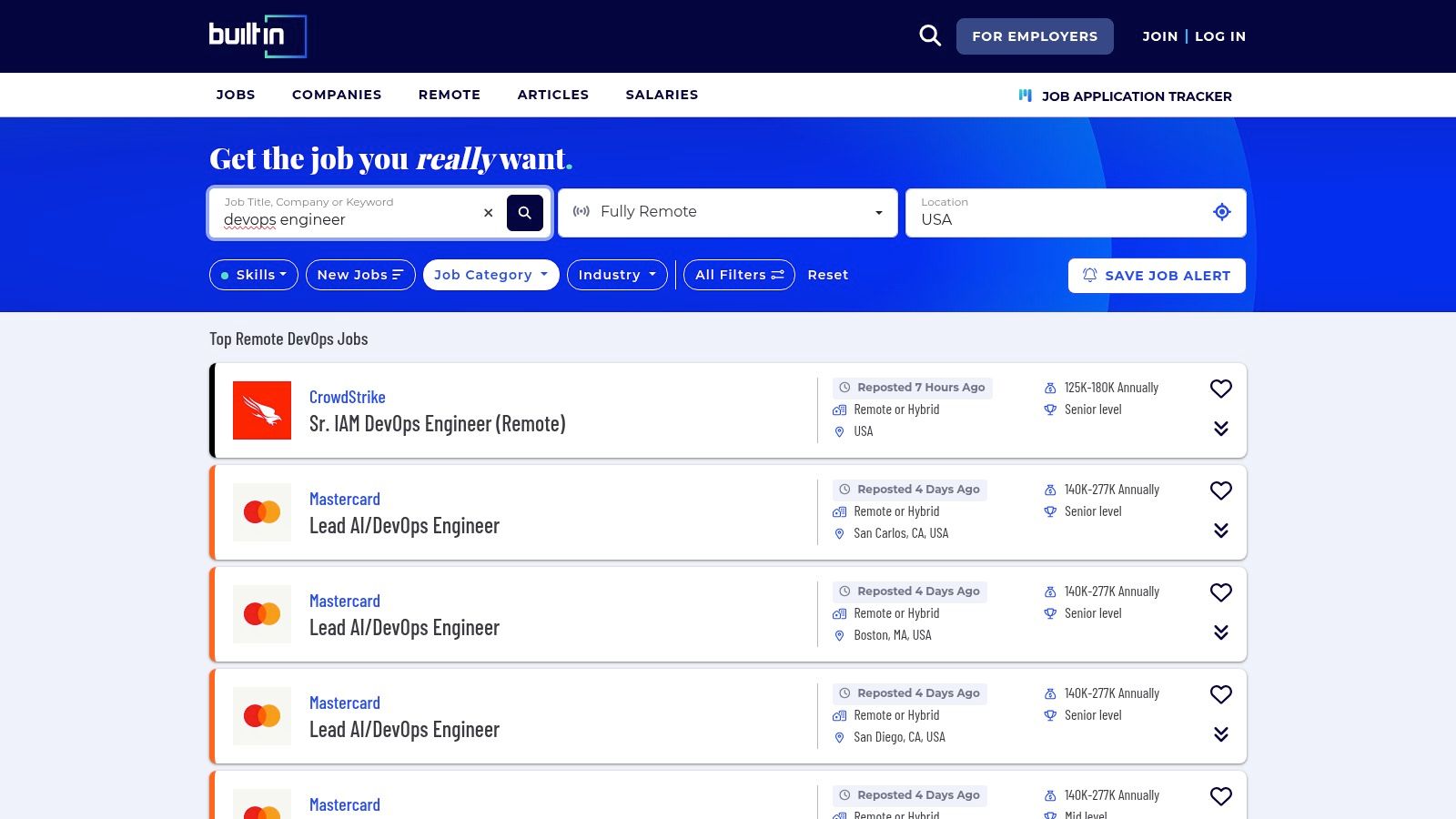Screen dimensions: 1456x819
Task: Open the Jobs nav item
Action: click(236, 95)
